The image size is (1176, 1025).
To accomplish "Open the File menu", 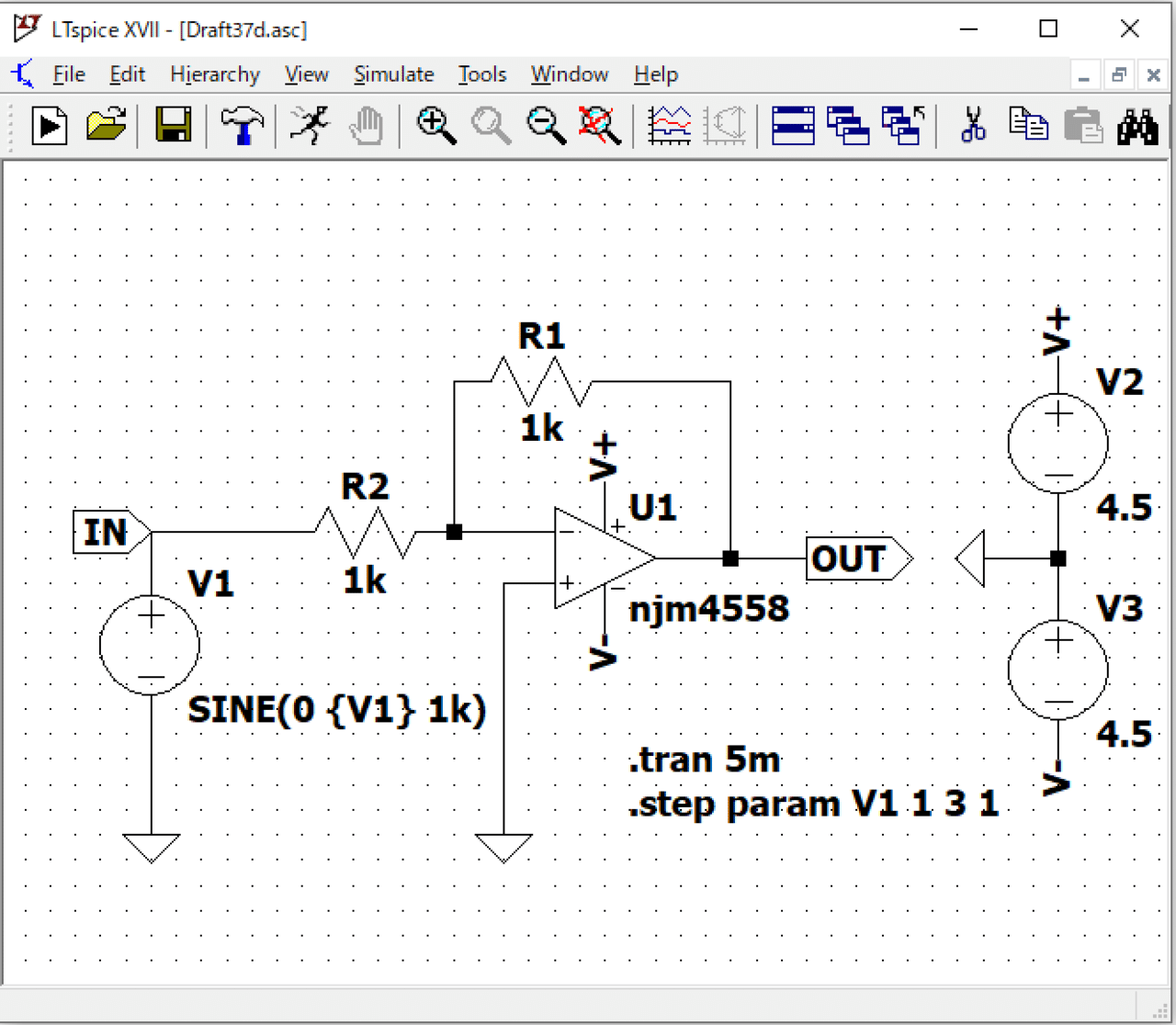I will coord(69,74).
